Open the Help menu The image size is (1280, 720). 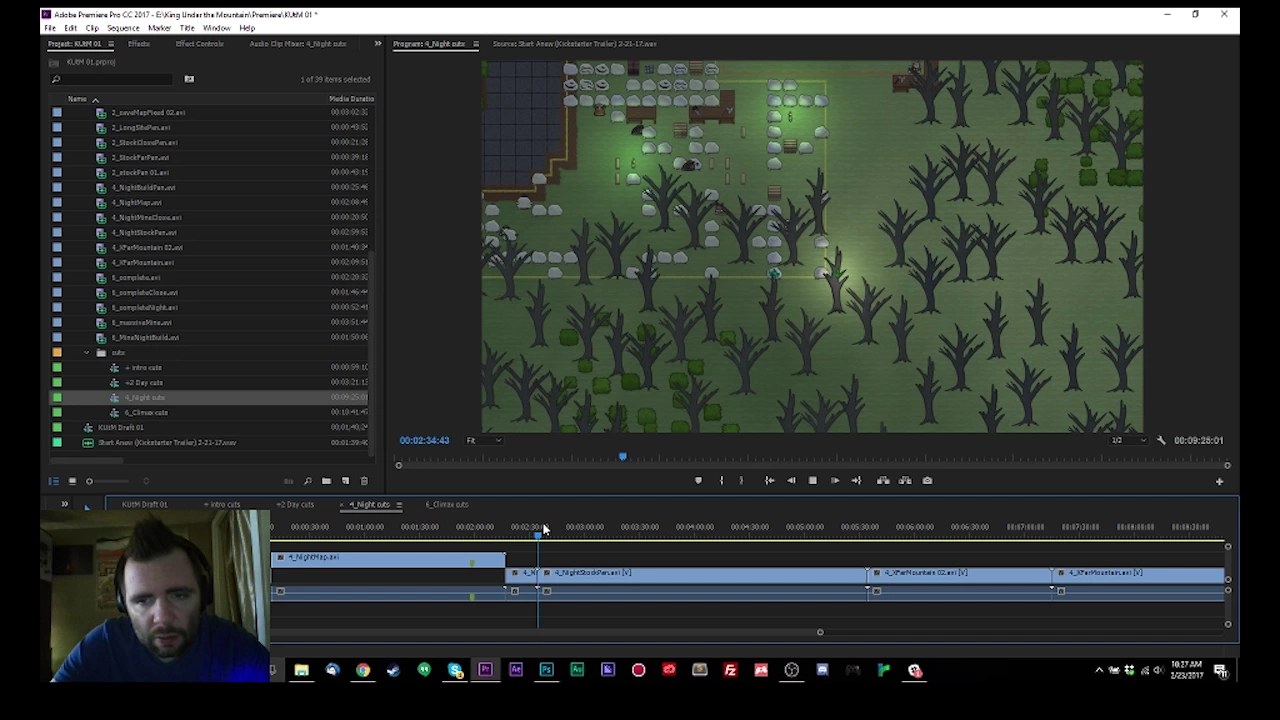247,28
